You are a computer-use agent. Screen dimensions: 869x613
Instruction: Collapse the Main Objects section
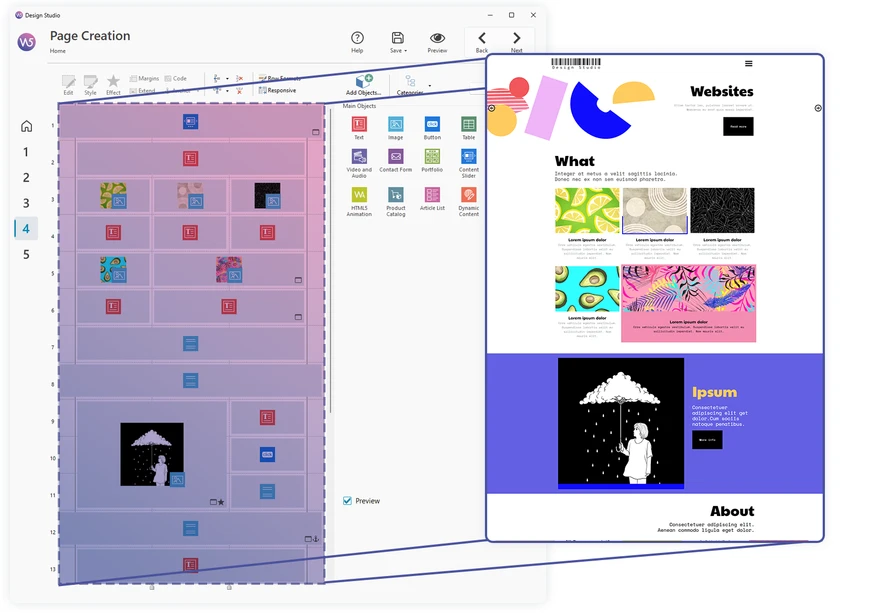pos(360,105)
